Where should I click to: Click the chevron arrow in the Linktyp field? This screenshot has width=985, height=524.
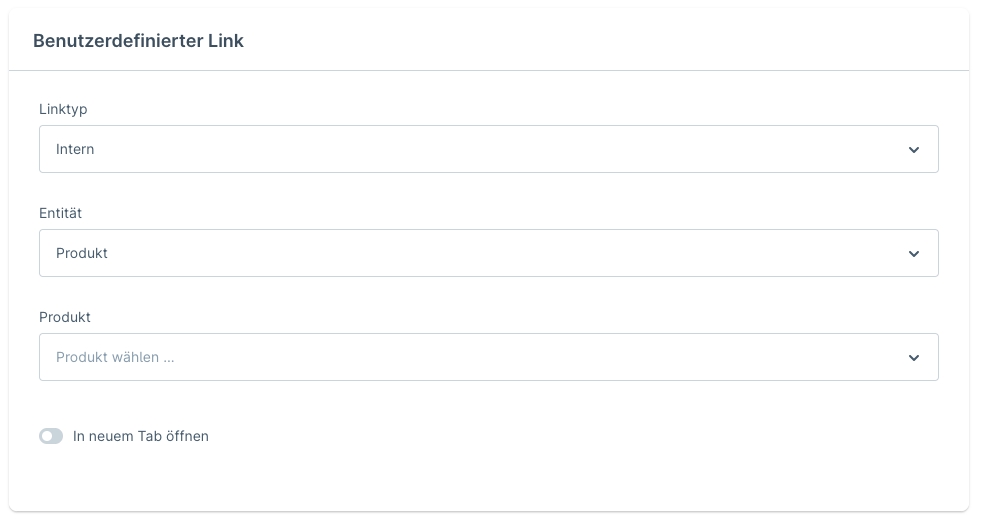tap(913, 150)
